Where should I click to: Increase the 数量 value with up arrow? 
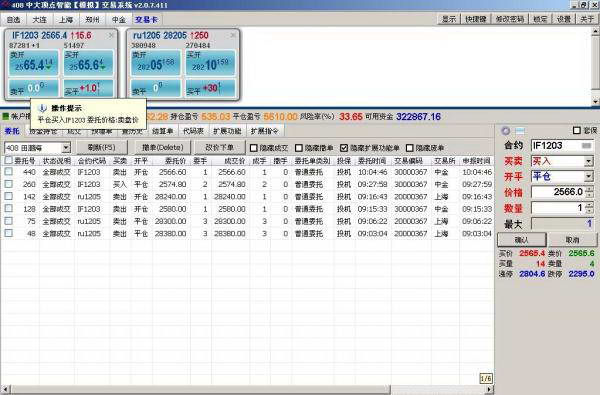[x=589, y=205]
